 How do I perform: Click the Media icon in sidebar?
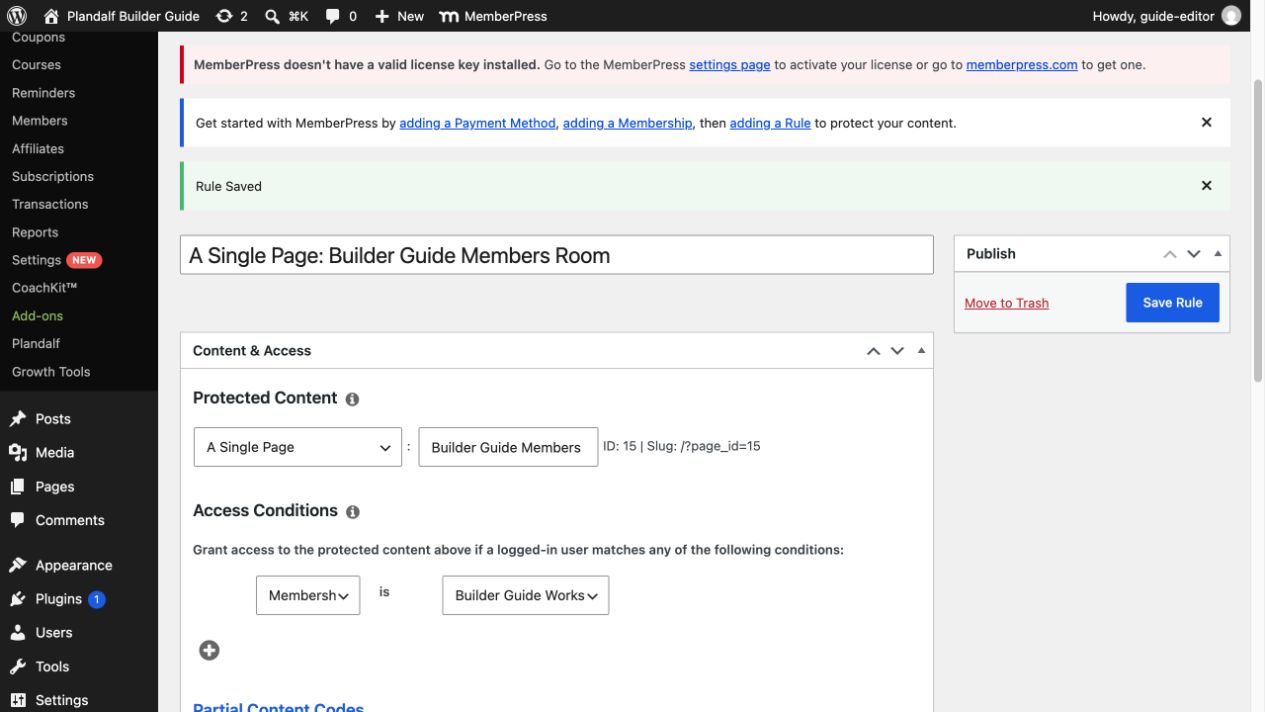pyautogui.click(x=18, y=453)
